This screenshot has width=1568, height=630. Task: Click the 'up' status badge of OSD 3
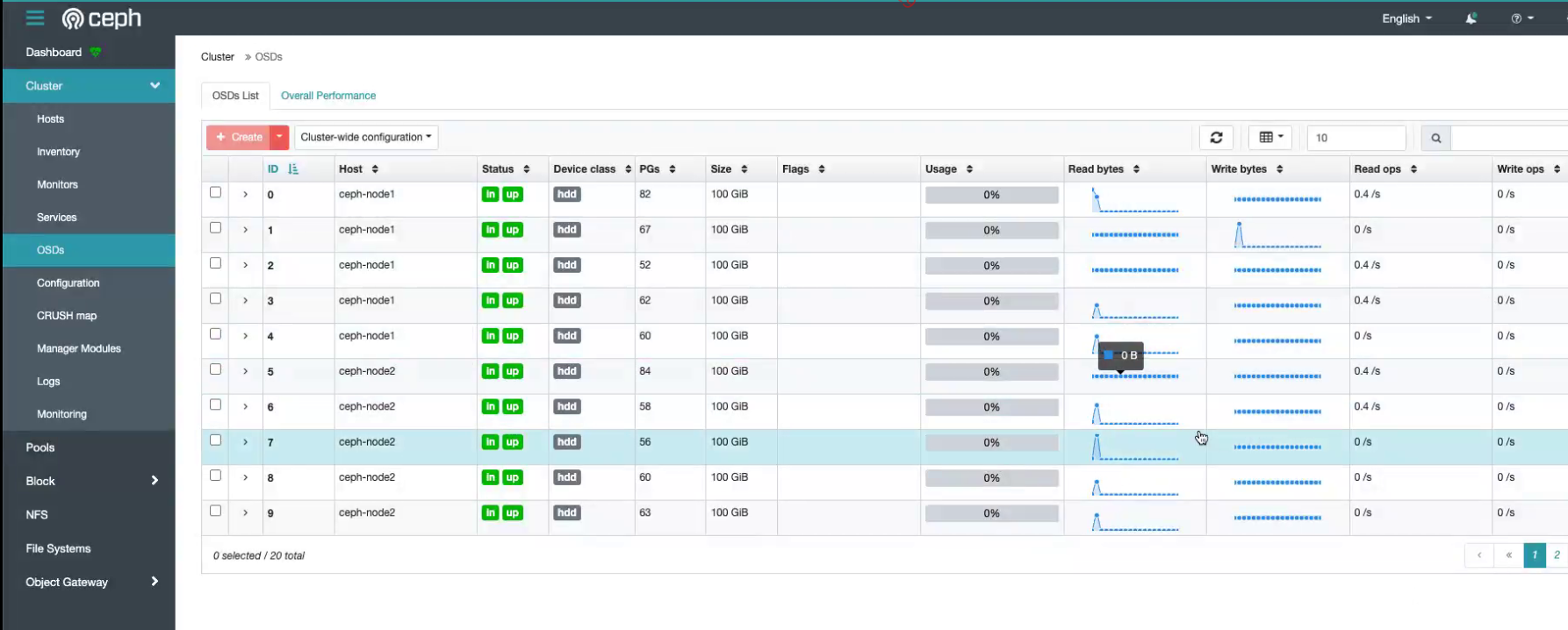[x=512, y=301]
